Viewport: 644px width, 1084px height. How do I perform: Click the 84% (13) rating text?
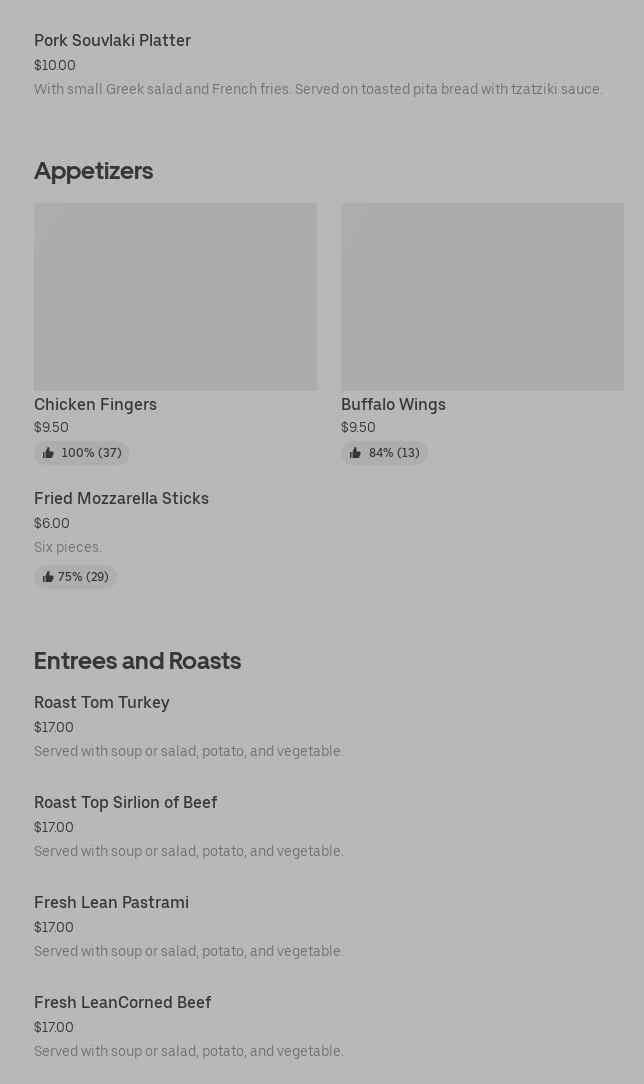point(394,453)
